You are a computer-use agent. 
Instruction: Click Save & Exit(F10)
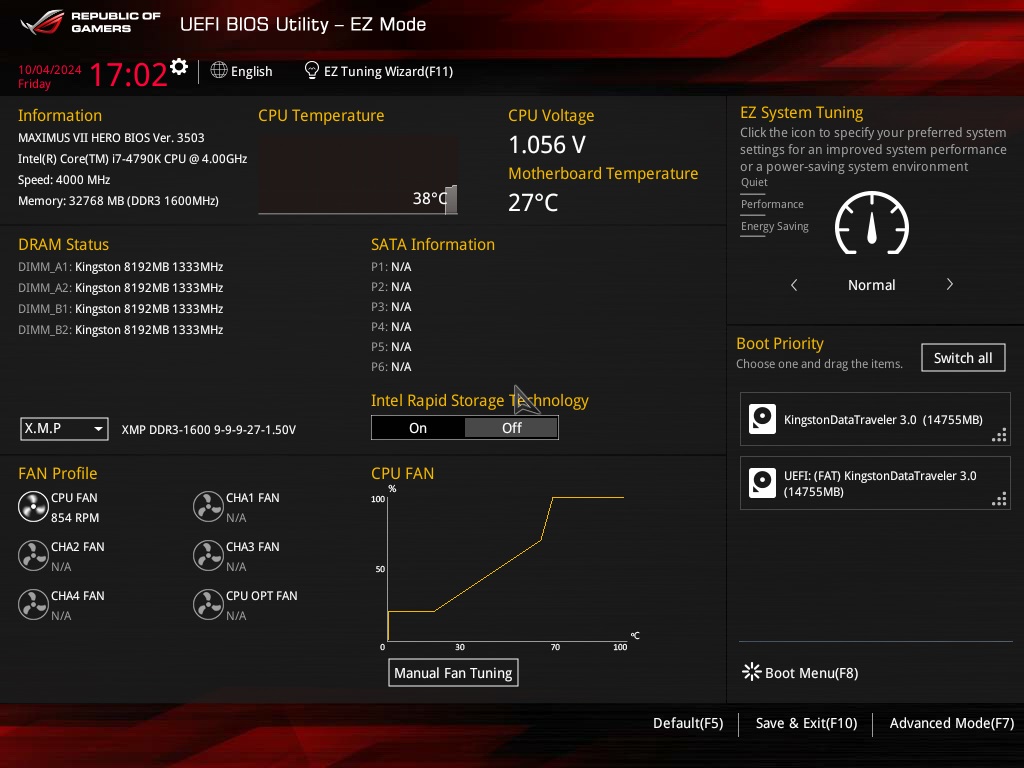807,723
